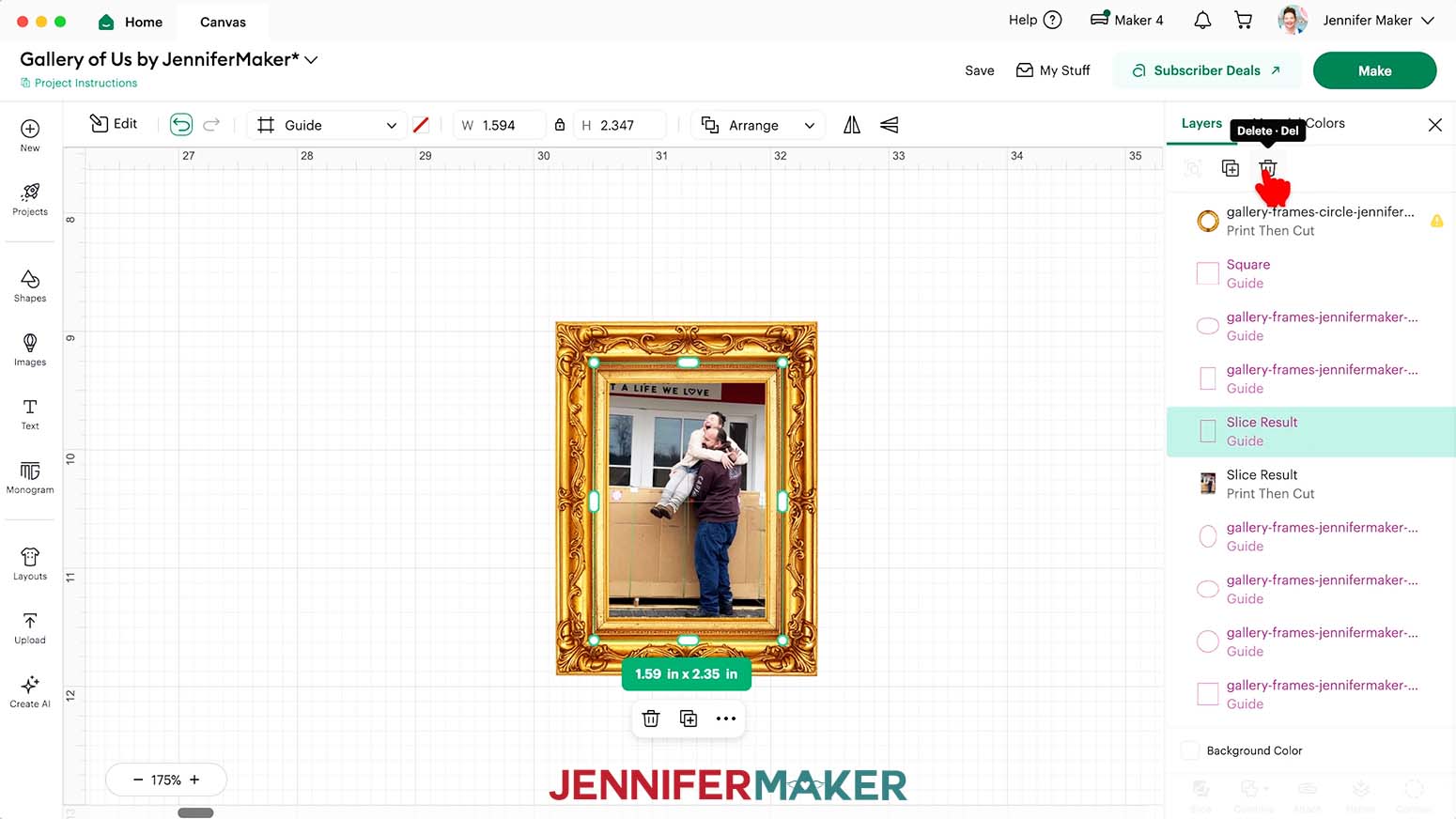Image resolution: width=1456 pixels, height=819 pixels.
Task: Open the Upload tool
Action: [x=30, y=627]
